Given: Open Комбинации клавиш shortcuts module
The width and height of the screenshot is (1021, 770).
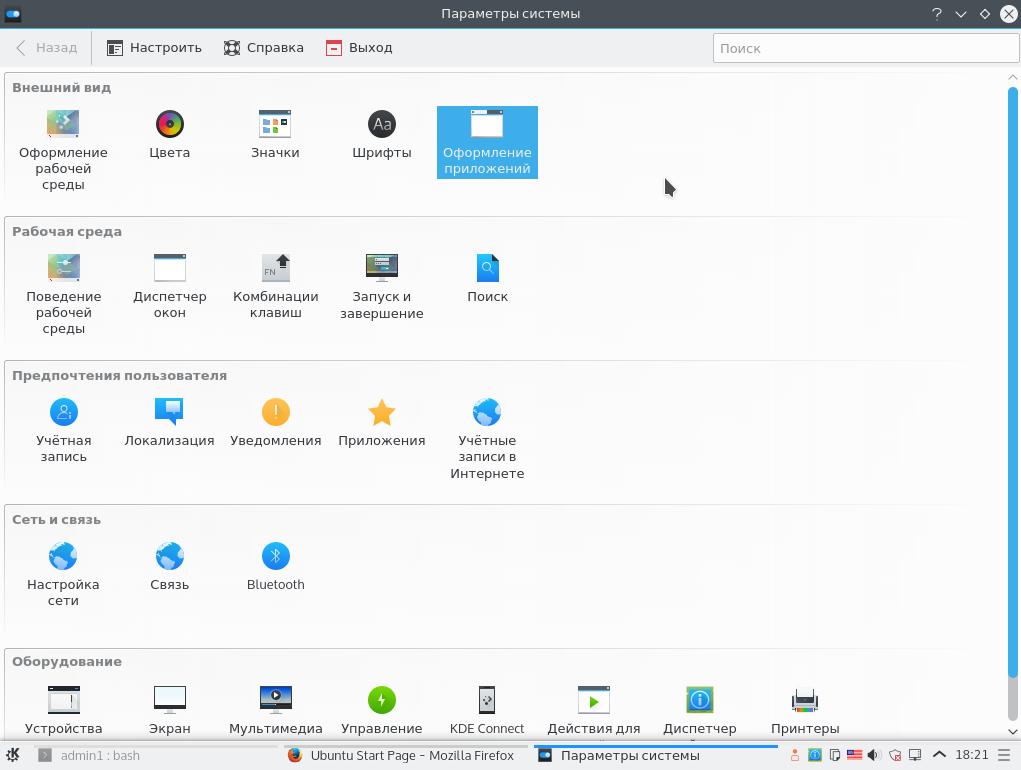Looking at the screenshot, I should point(275,285).
